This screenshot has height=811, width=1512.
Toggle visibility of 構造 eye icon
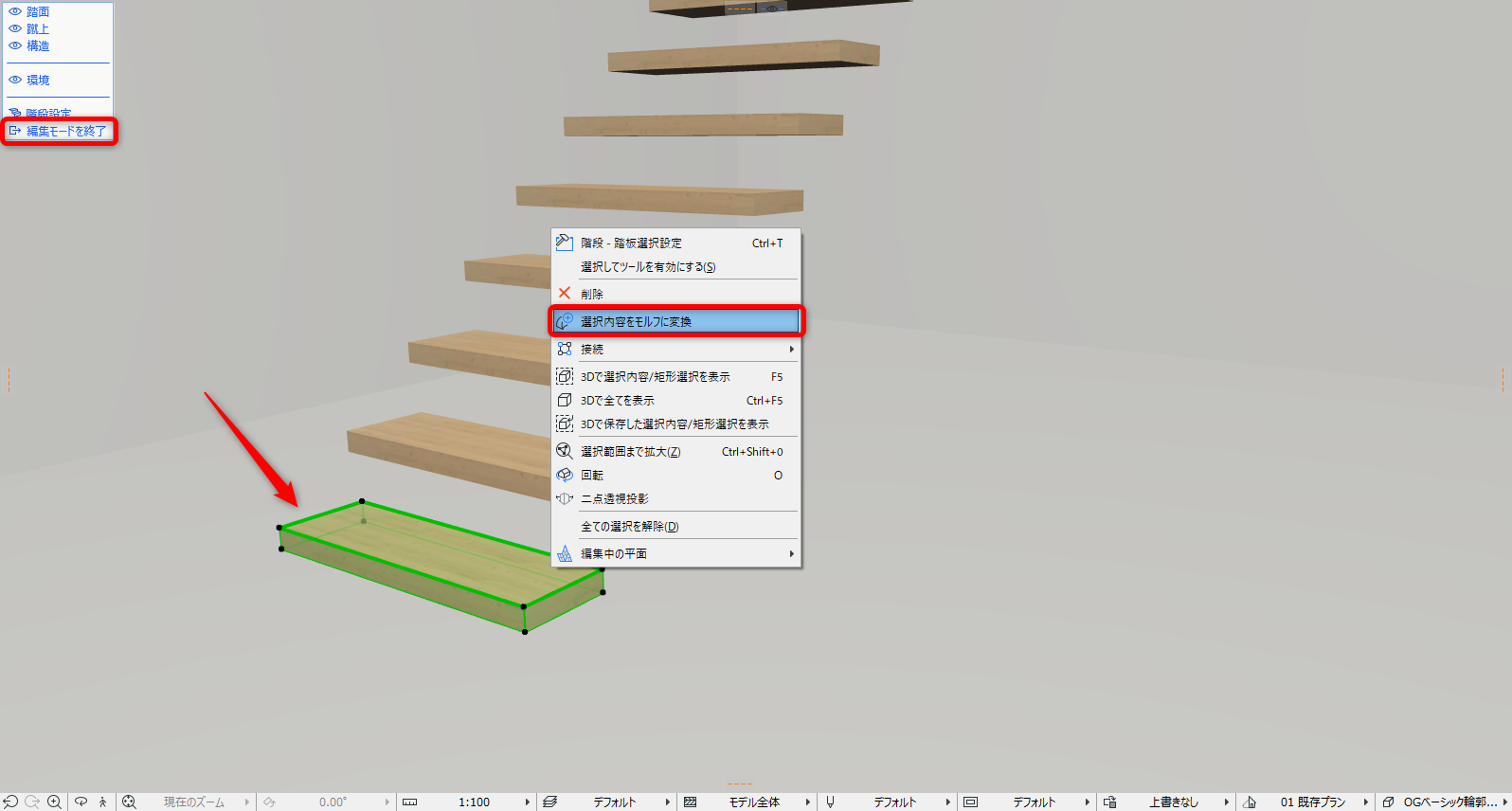(x=15, y=45)
